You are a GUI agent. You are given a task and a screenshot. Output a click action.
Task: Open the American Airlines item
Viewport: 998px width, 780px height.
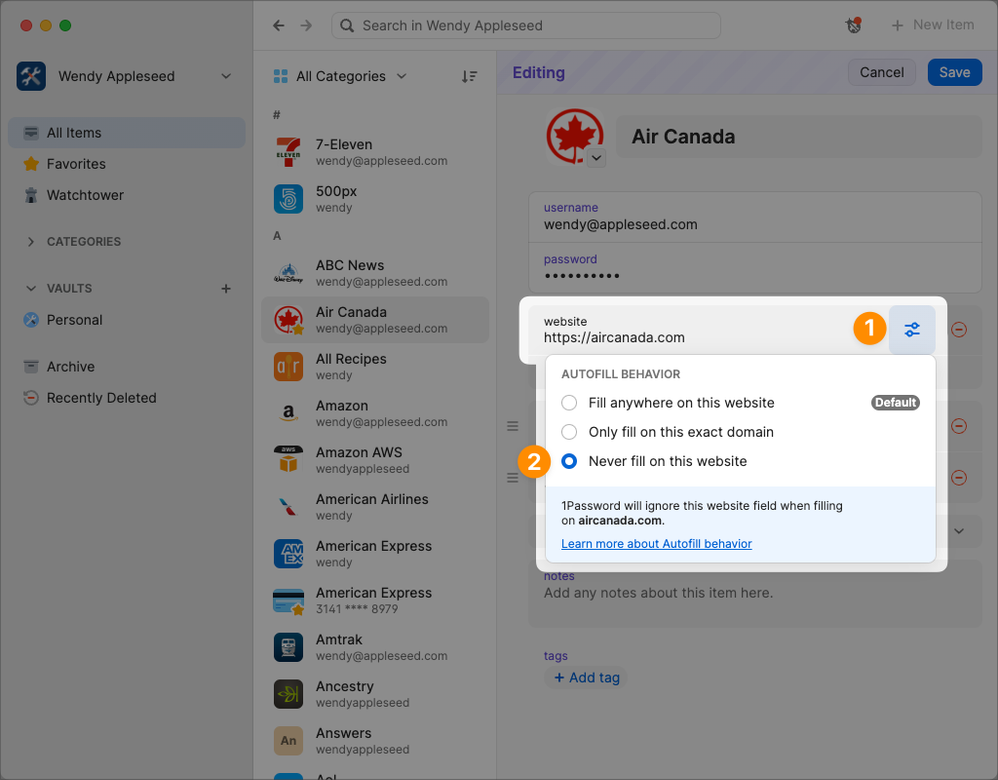pyautogui.click(x=375, y=507)
